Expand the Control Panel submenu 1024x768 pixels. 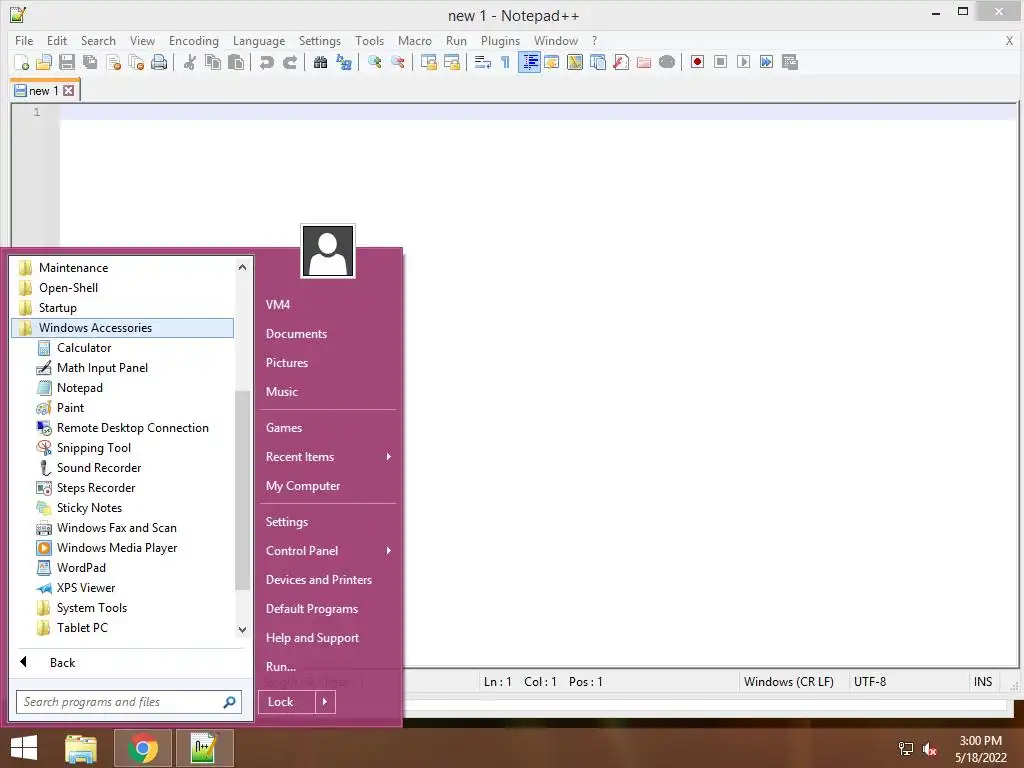coord(328,551)
